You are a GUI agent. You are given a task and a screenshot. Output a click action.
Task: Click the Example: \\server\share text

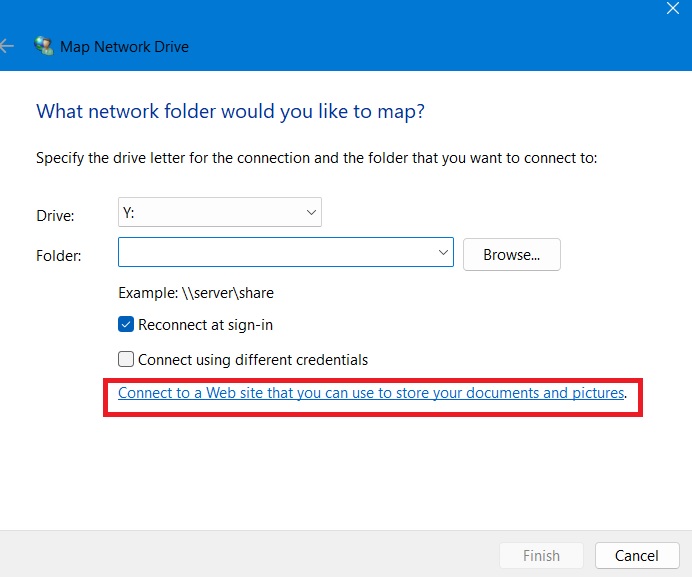click(x=196, y=293)
